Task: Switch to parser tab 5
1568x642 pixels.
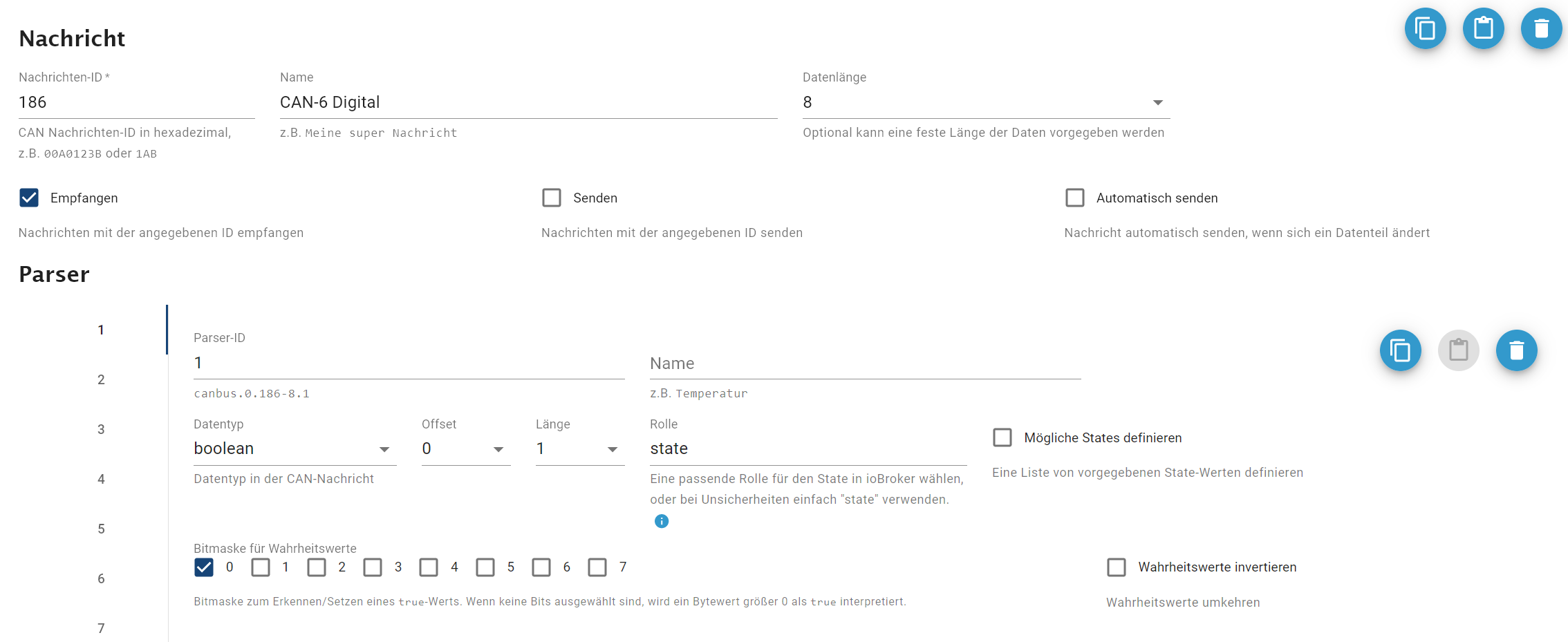Action: click(x=101, y=529)
